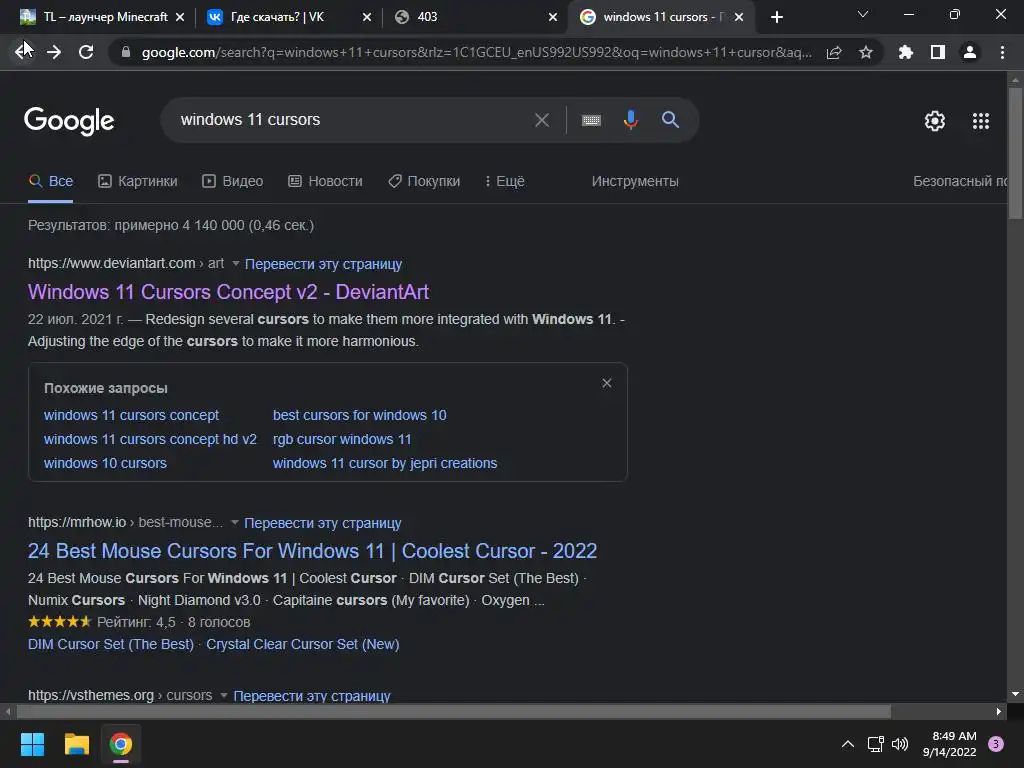
Task: Submit search with magnifying glass icon
Action: coord(670,120)
